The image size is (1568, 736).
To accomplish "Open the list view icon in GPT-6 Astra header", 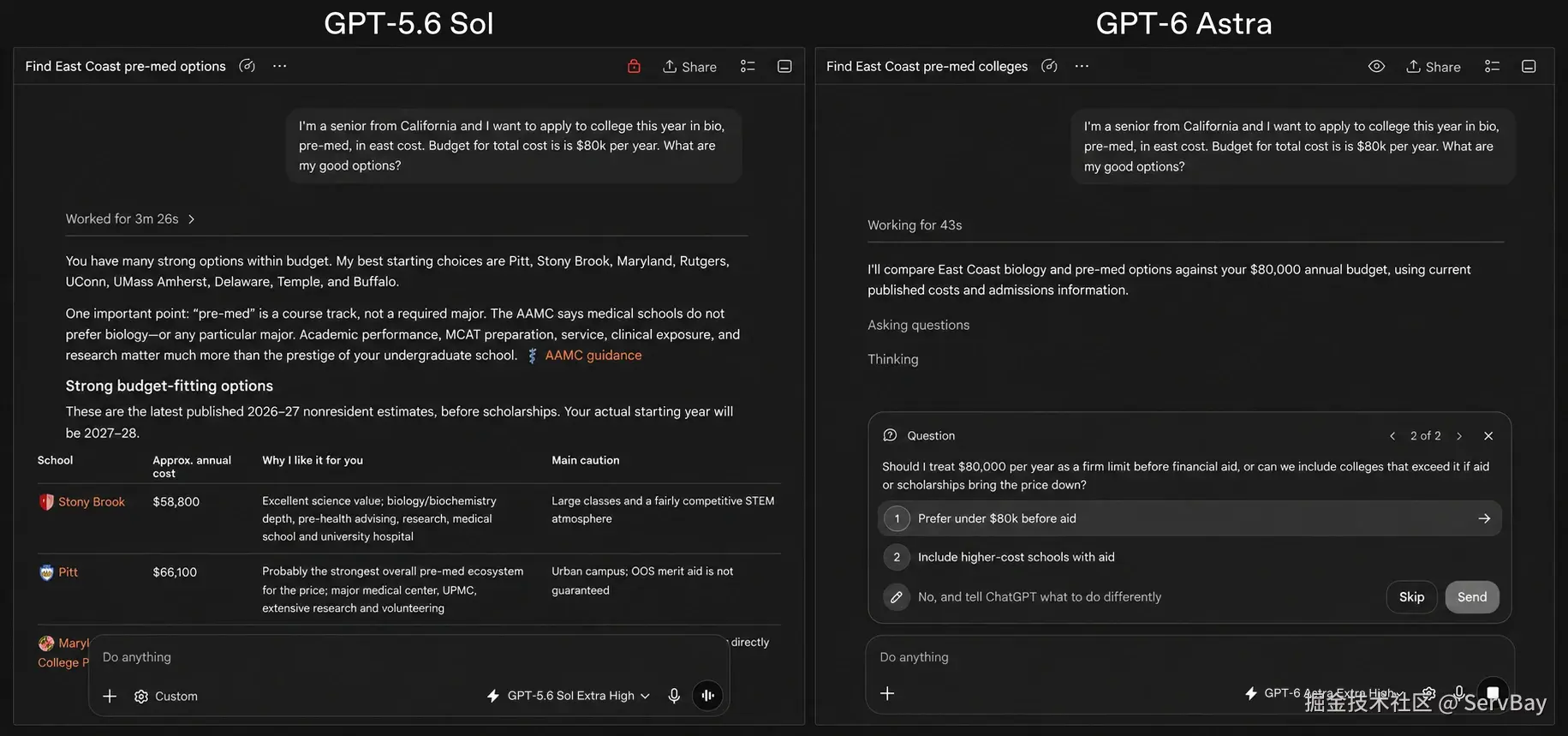I will click(1492, 66).
